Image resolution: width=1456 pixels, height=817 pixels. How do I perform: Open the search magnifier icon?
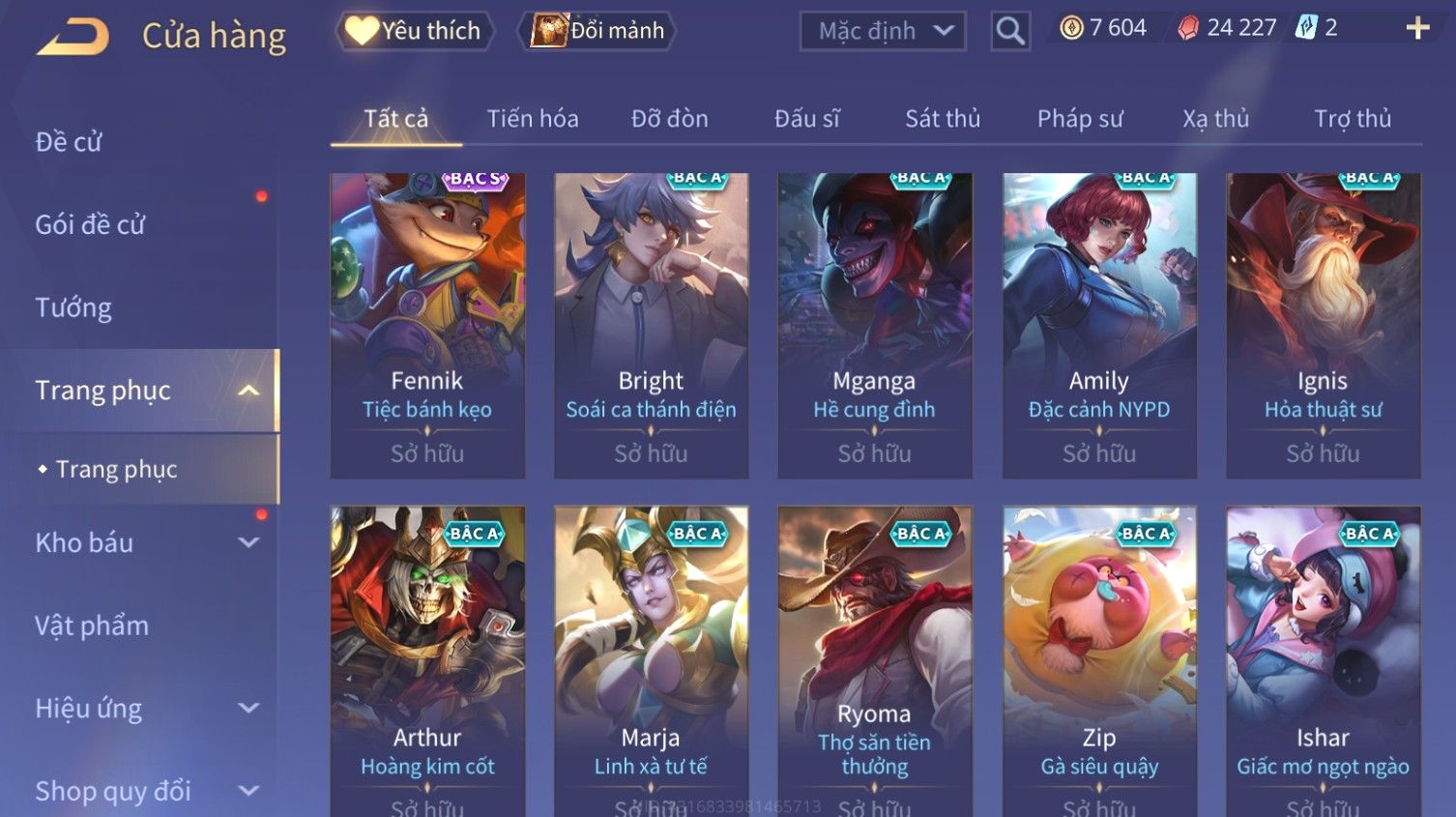1010,31
